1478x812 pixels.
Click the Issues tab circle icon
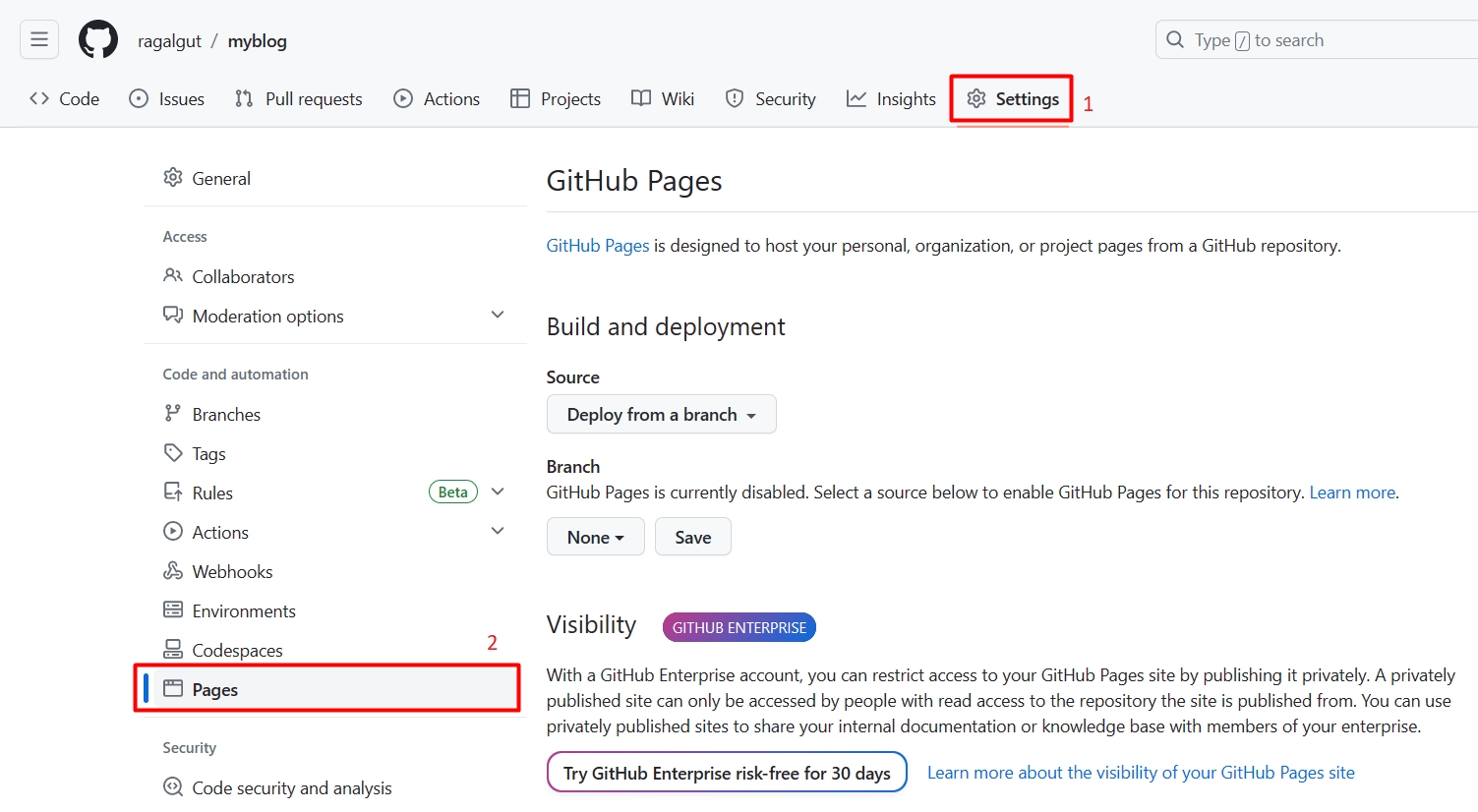click(139, 98)
